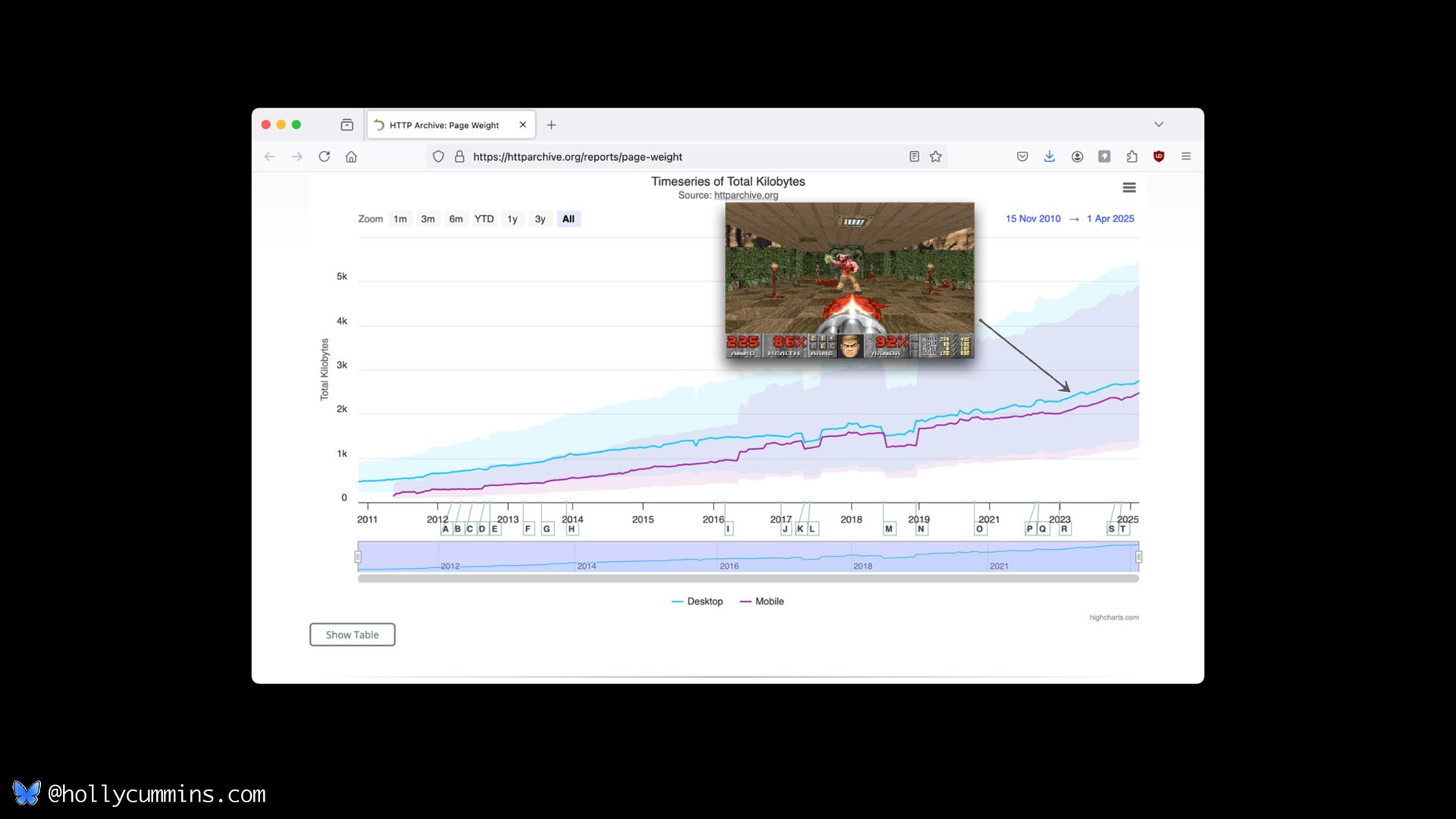Click the browser reload icon
This screenshot has width=1456, height=819.
pyautogui.click(x=324, y=156)
